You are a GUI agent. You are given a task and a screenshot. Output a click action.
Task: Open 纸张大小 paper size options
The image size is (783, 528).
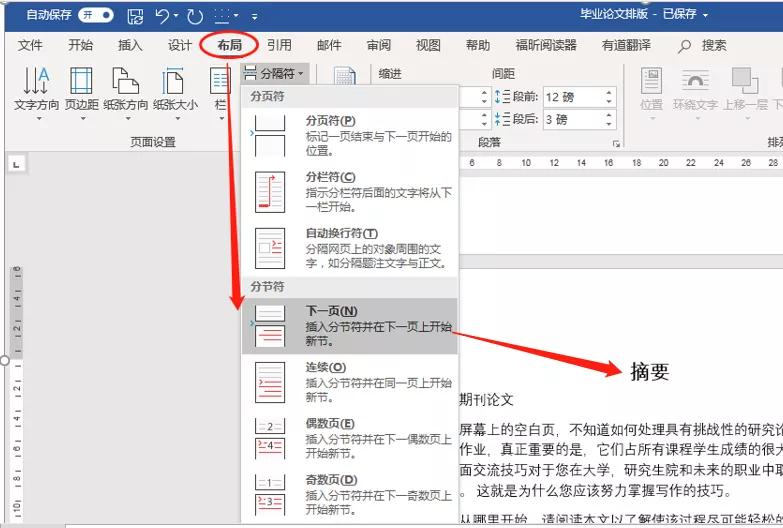(x=175, y=93)
